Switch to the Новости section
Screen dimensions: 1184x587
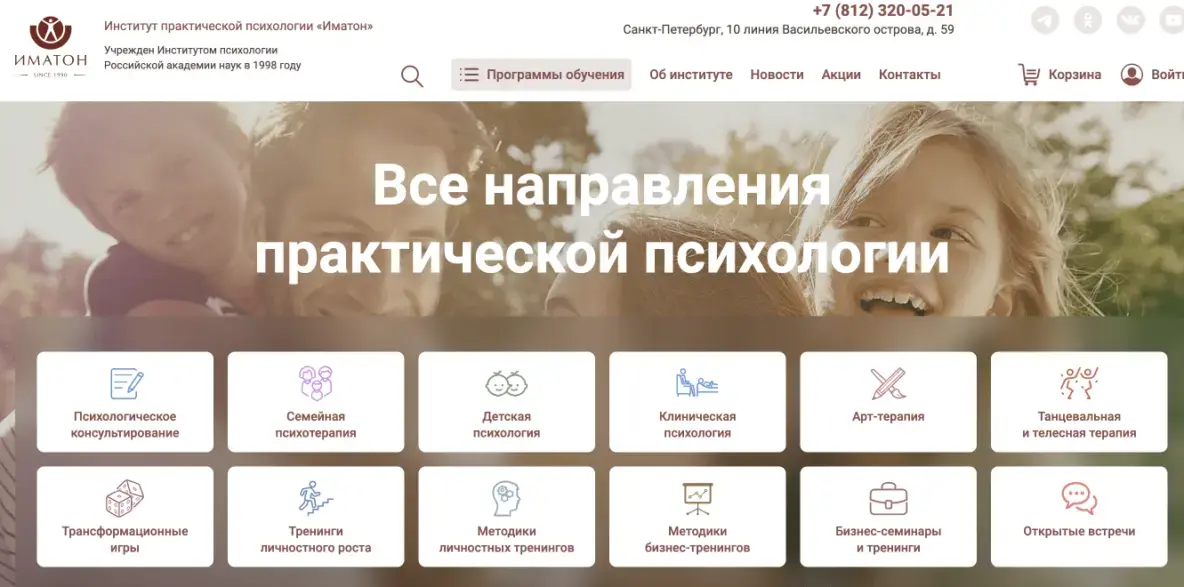tap(777, 74)
